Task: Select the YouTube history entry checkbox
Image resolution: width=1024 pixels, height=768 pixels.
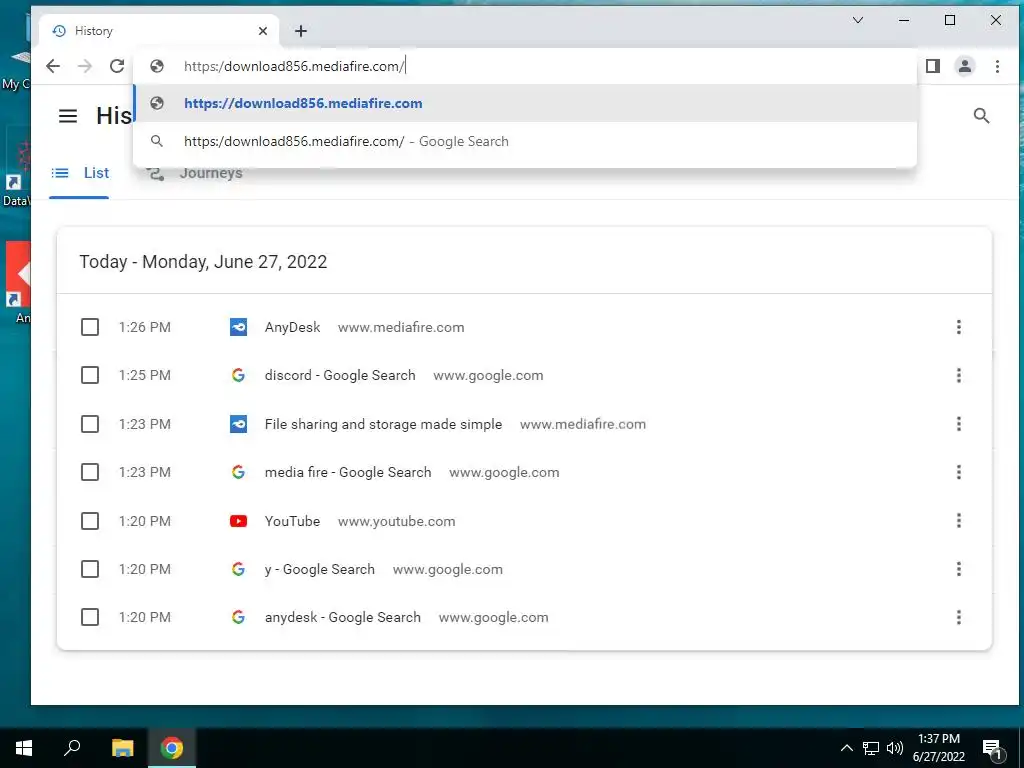Action: [89, 520]
